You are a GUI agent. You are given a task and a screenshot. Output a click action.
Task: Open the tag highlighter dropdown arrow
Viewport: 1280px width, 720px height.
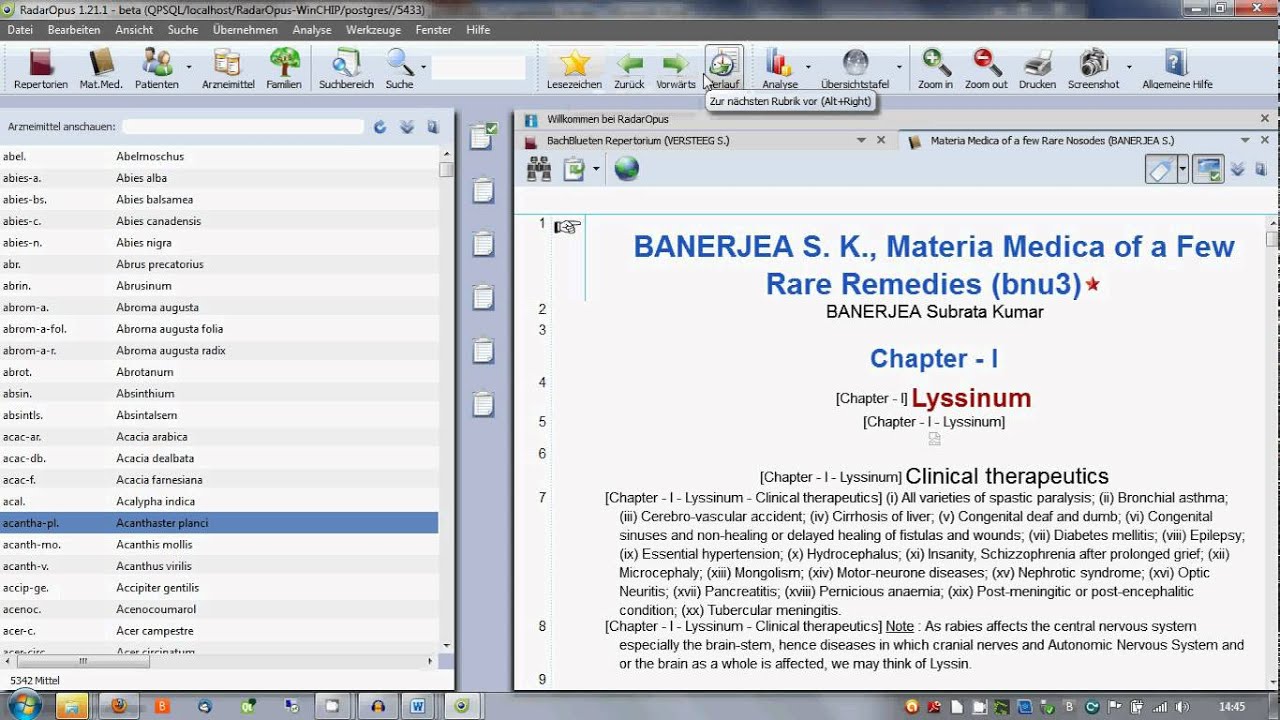click(1182, 169)
